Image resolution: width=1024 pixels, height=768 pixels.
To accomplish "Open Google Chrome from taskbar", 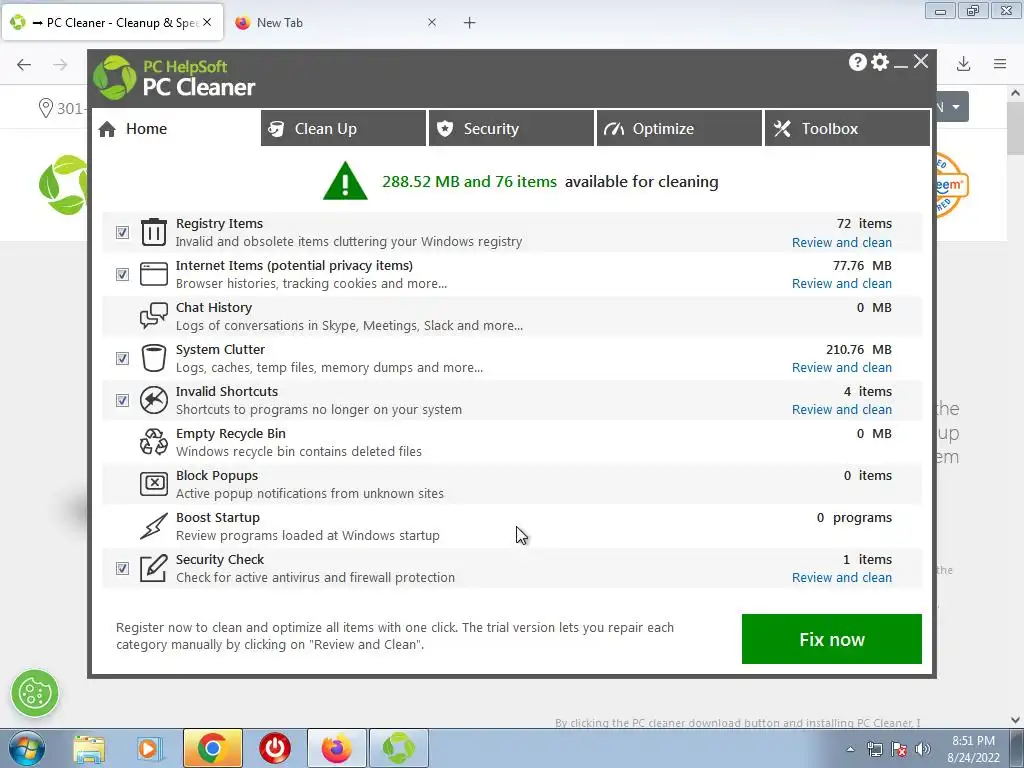I will coord(212,748).
